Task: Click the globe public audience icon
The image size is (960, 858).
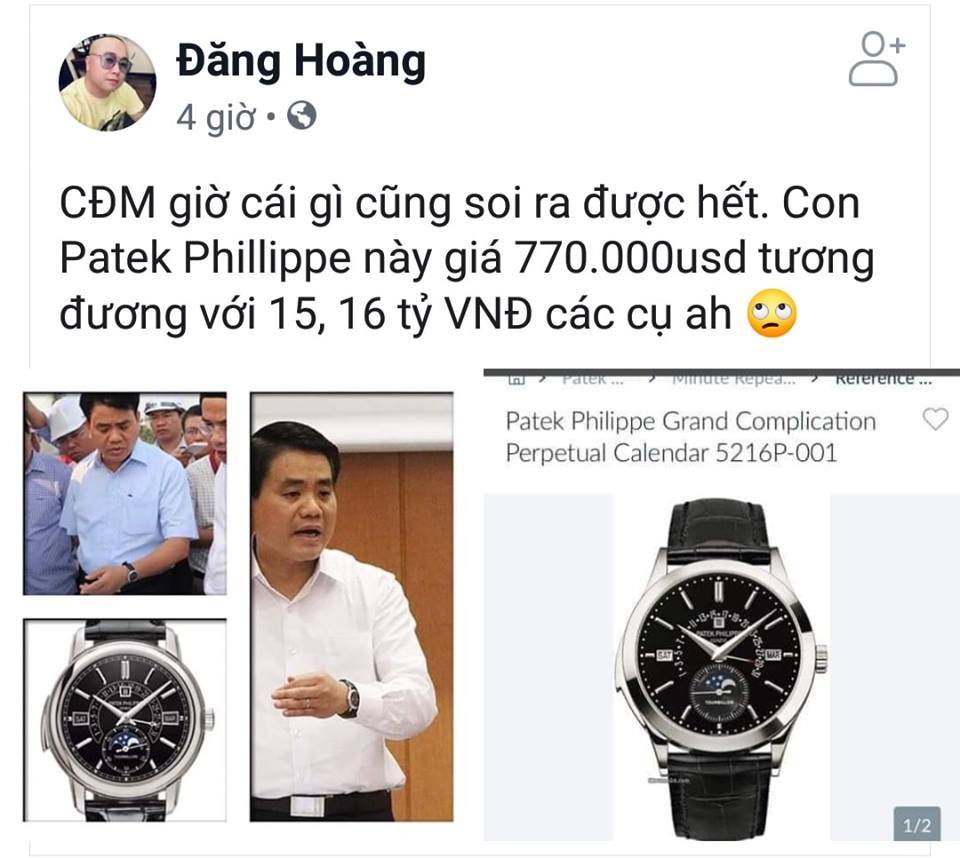Action: 301,115
